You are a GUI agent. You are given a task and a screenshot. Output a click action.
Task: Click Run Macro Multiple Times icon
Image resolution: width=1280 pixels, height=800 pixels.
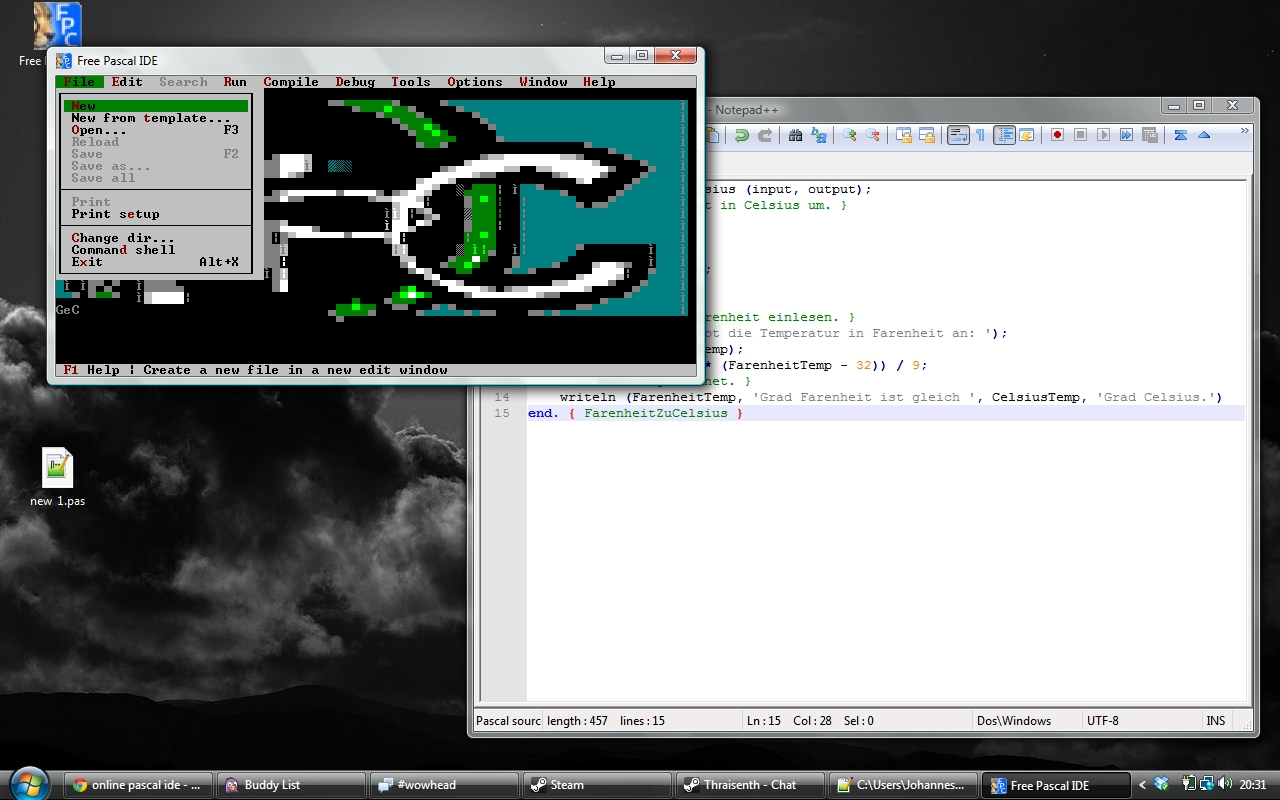tap(1127, 135)
